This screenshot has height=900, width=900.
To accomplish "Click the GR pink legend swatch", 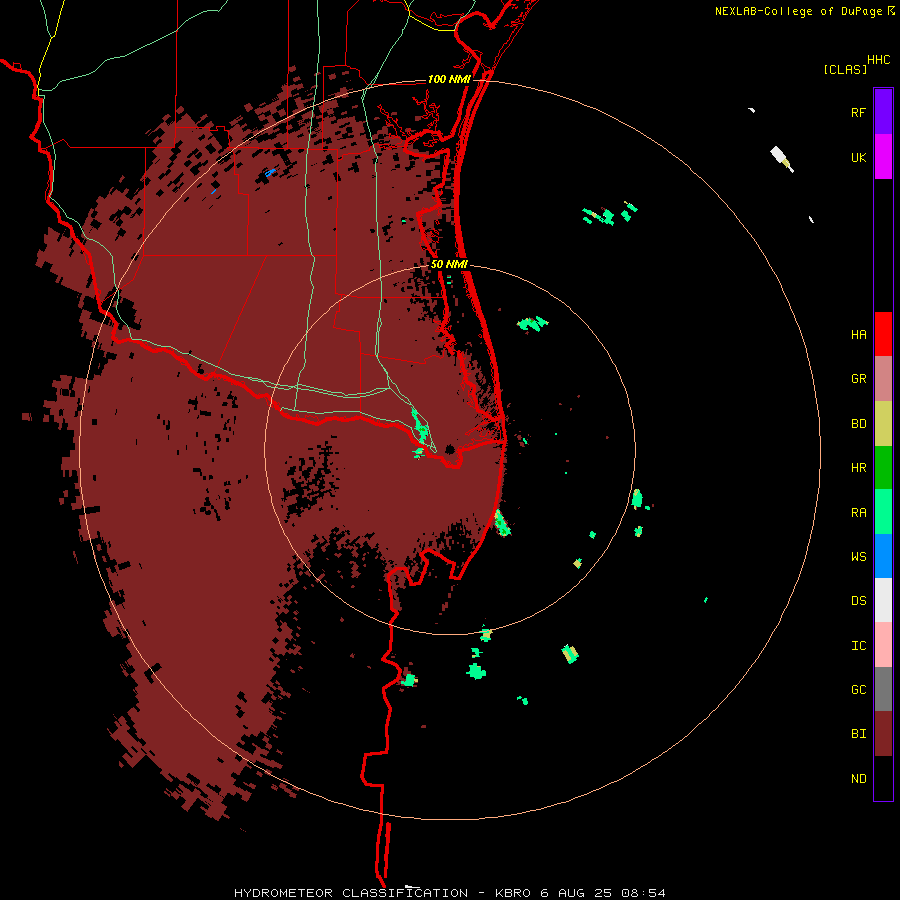I will pyautogui.click(x=883, y=379).
